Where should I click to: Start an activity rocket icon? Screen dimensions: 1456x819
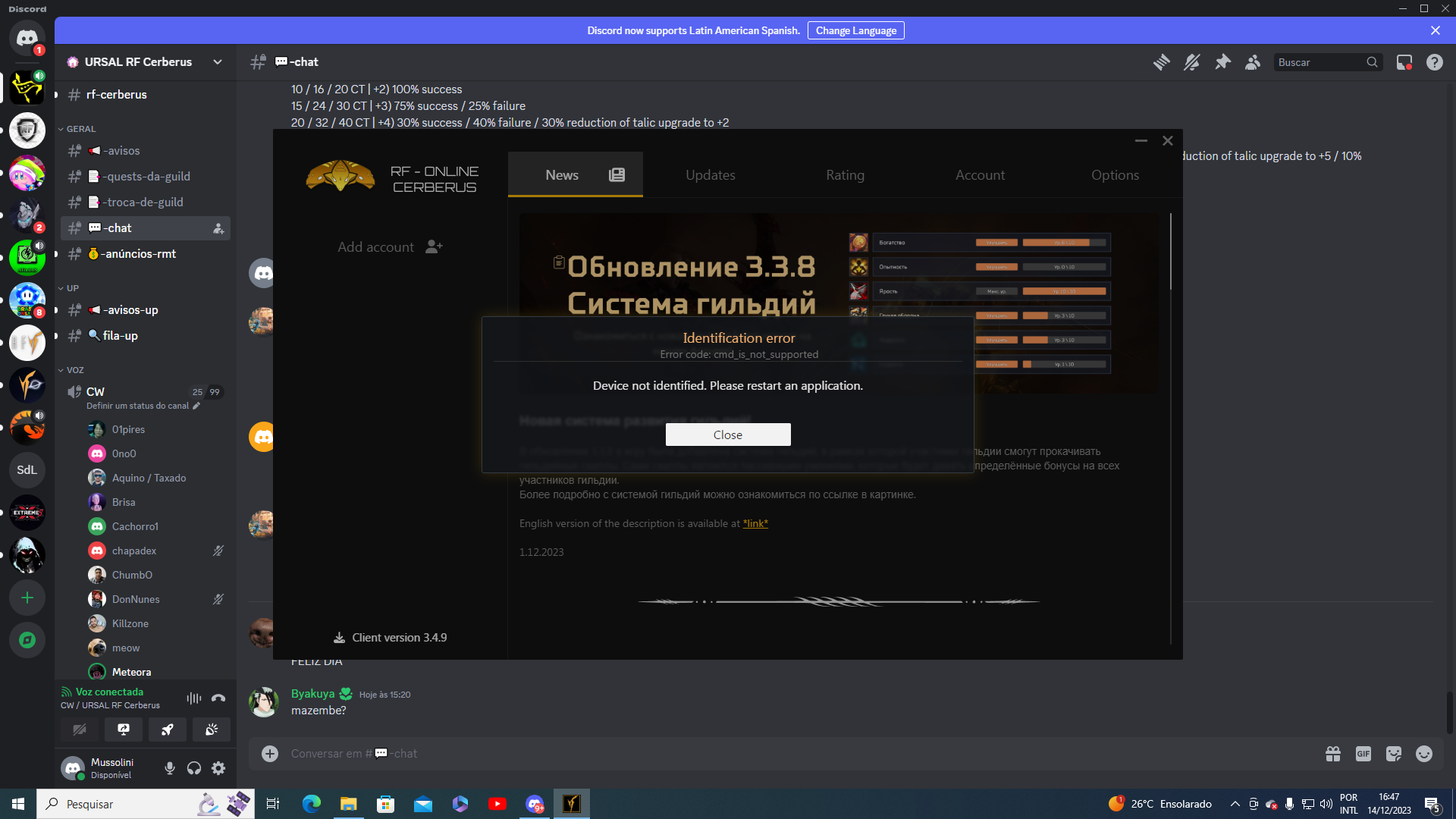(x=168, y=730)
